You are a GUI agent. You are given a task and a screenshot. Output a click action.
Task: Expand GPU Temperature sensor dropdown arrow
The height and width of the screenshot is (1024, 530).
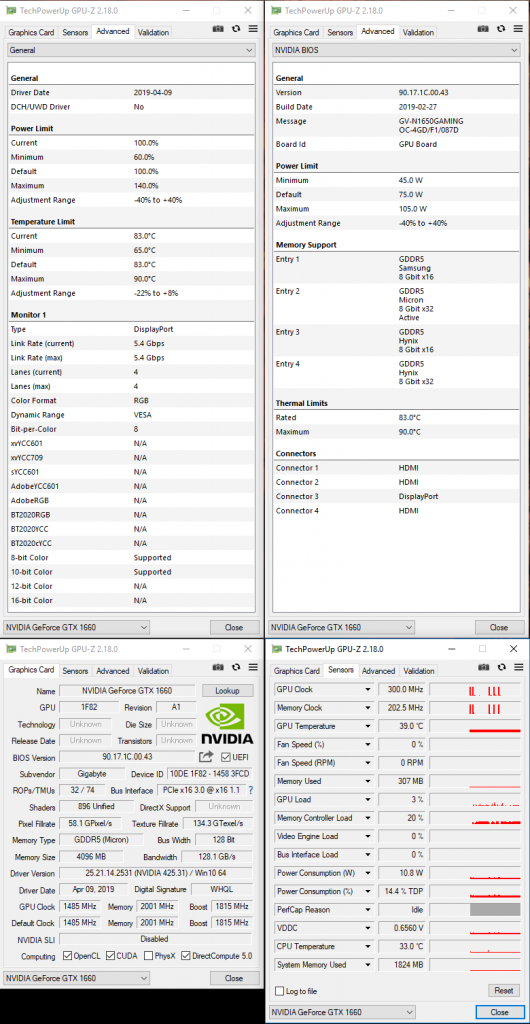coord(368,726)
